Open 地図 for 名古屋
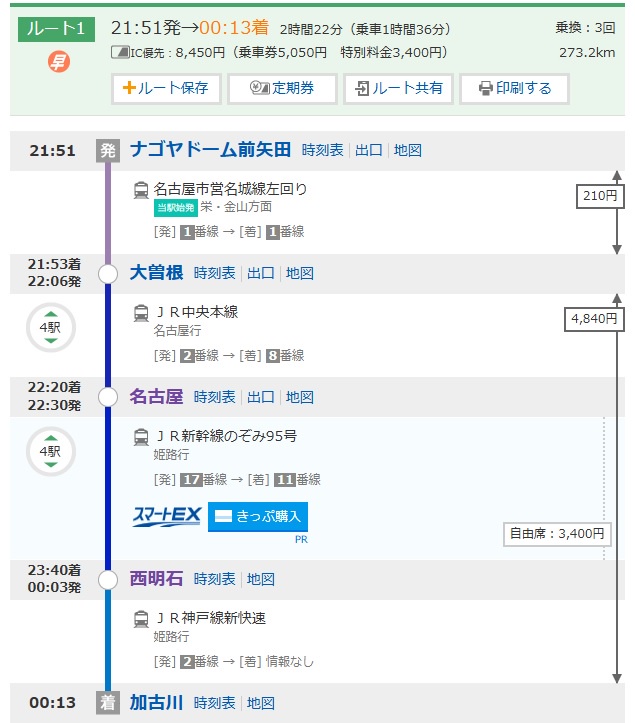635x723 pixels. click(300, 397)
